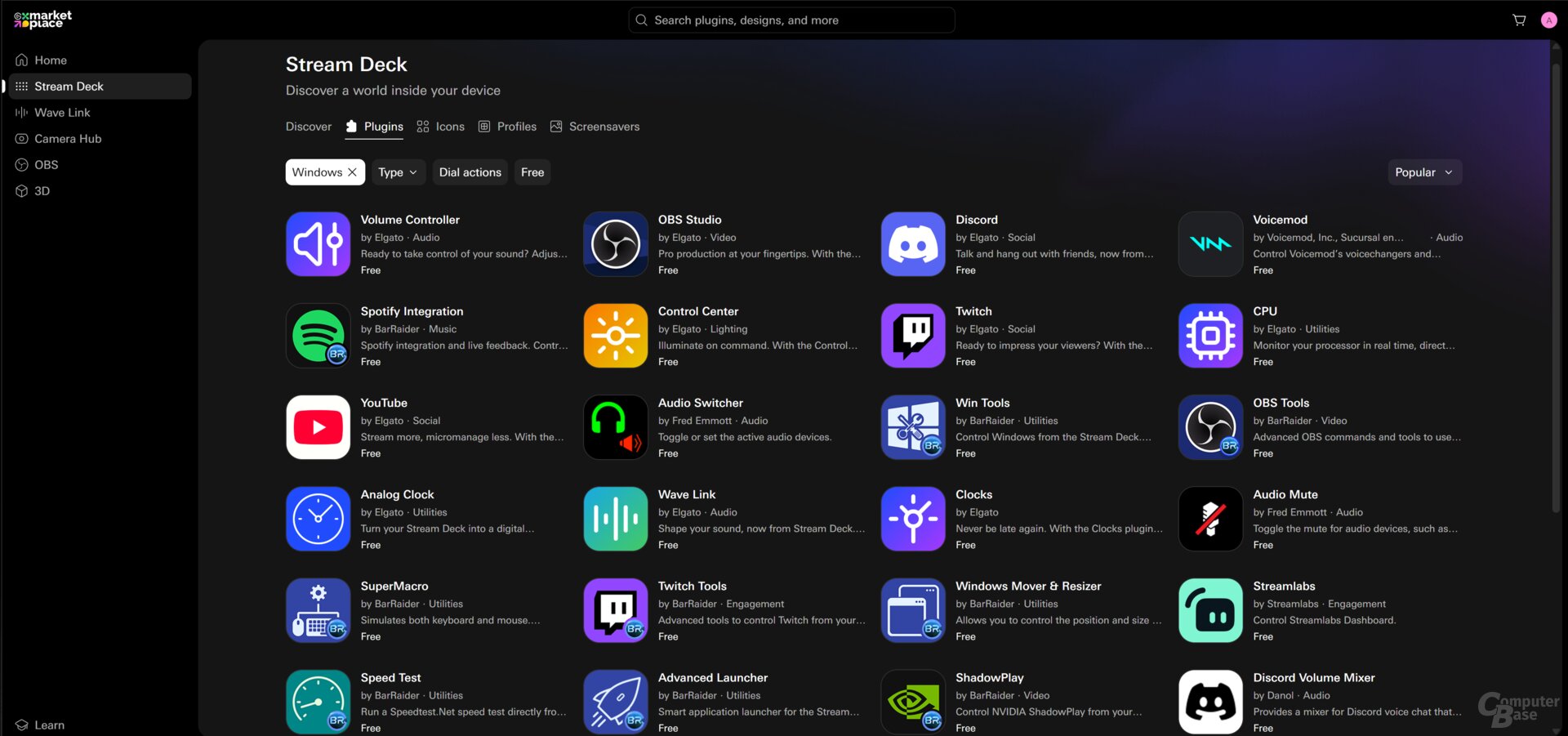1568x736 pixels.
Task: Open the Wave Link sidebar section
Action: click(x=62, y=112)
